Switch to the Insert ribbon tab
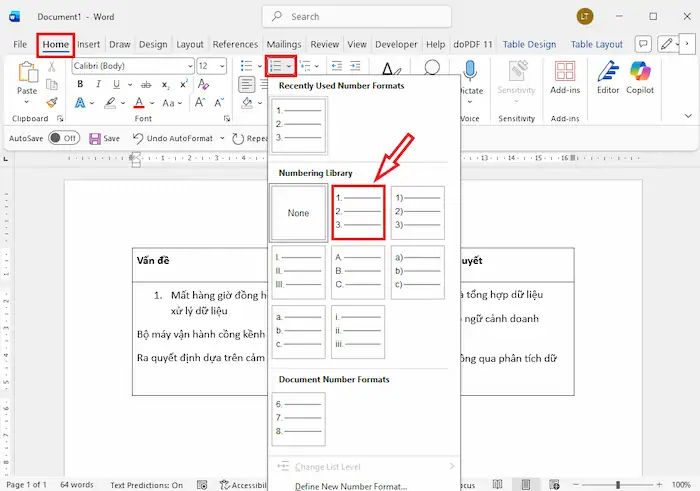Image resolution: width=700 pixels, height=491 pixels. click(89, 44)
